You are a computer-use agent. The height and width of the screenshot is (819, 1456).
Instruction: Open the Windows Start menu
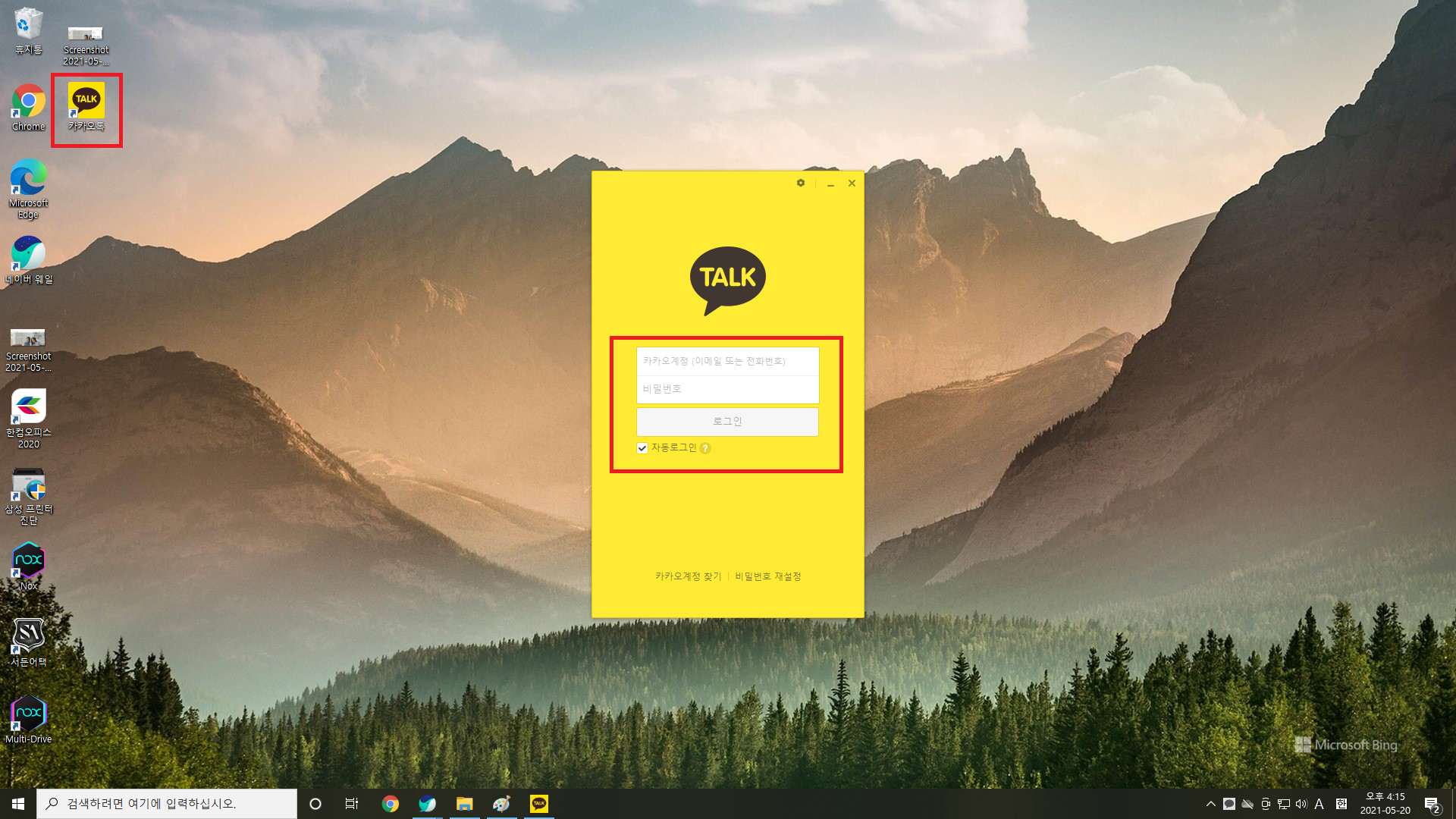18,804
